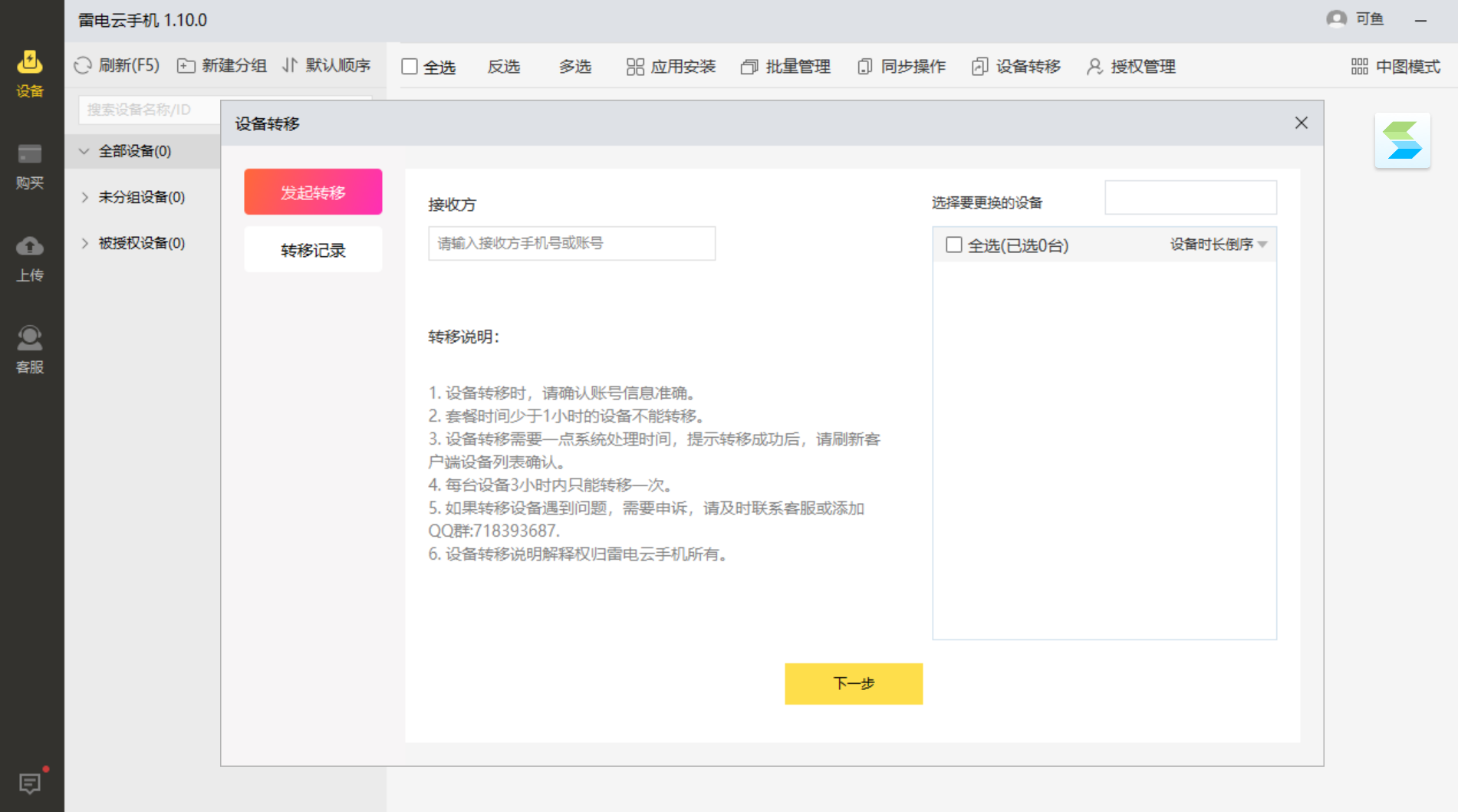1458x812 pixels.
Task: Tick 全选(已选0台) checkbox in device list
Action: 953,245
